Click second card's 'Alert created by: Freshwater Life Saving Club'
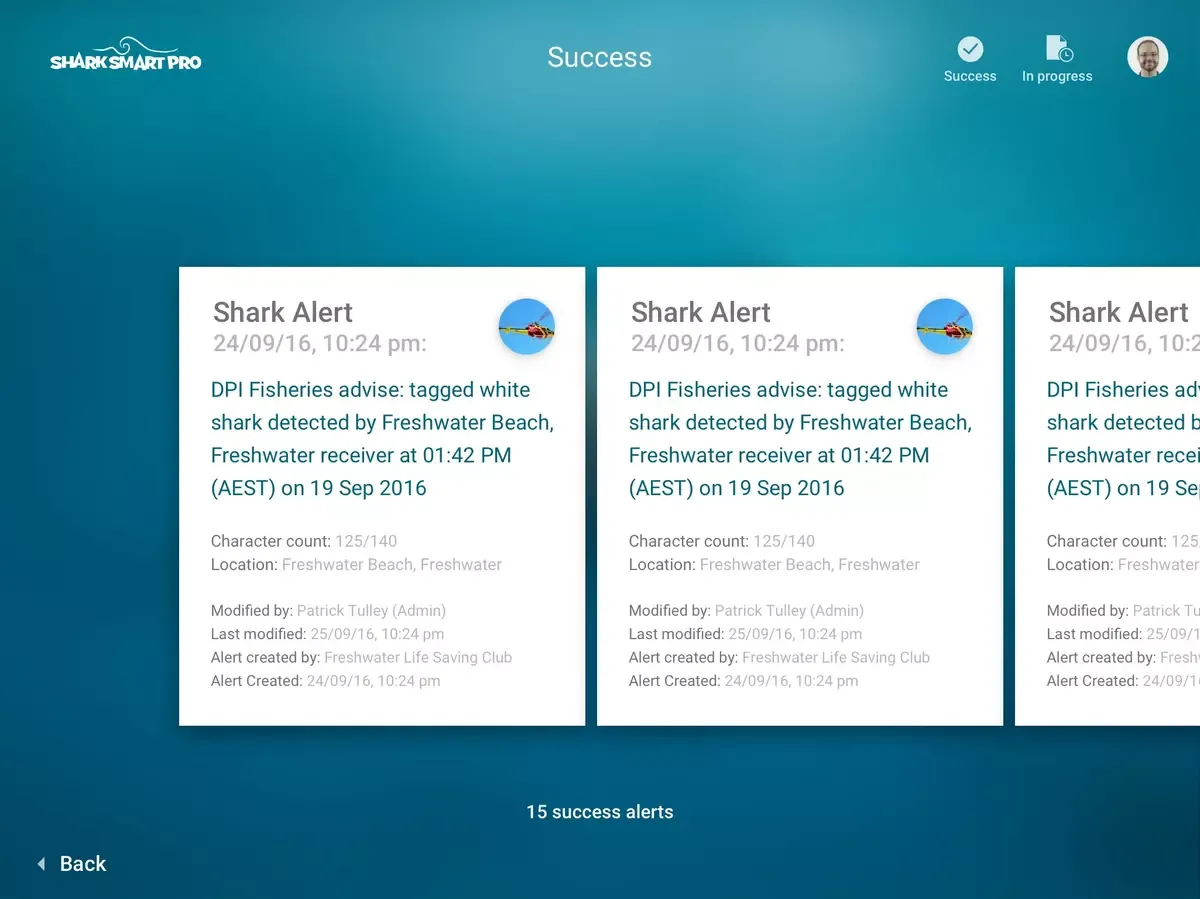This screenshot has width=1200, height=899. click(x=780, y=658)
